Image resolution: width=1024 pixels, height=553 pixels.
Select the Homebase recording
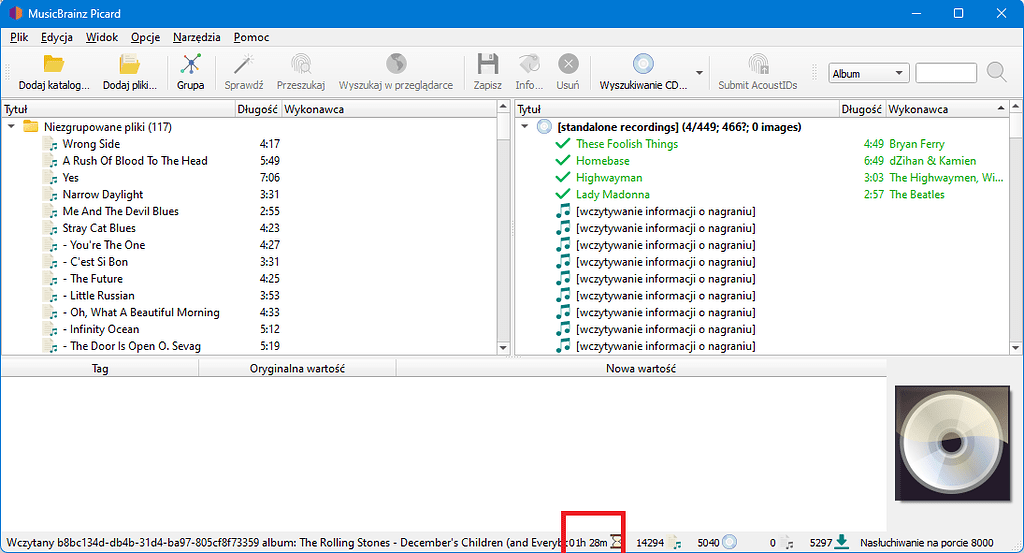(x=603, y=161)
